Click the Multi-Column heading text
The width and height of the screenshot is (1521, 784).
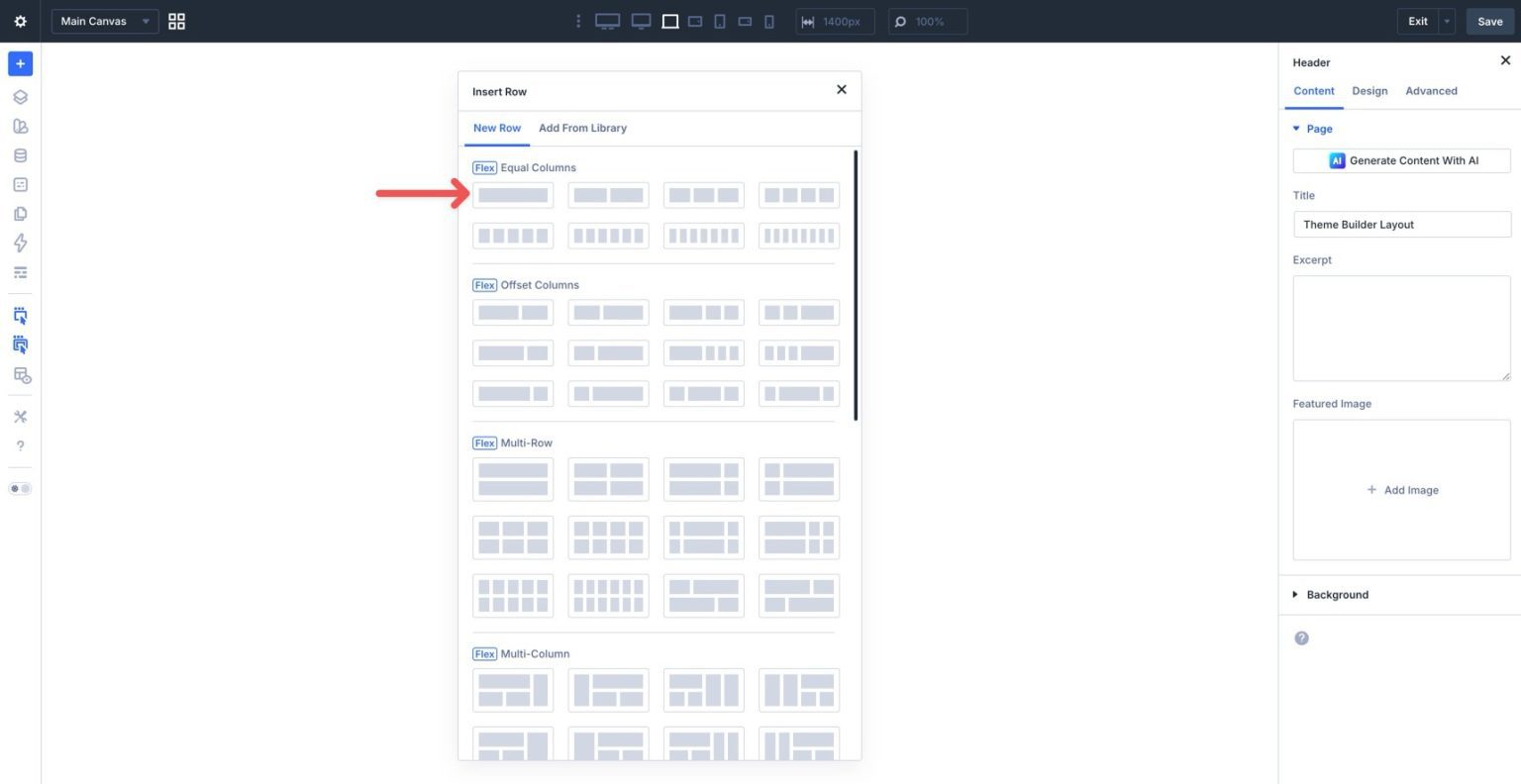tap(535, 654)
